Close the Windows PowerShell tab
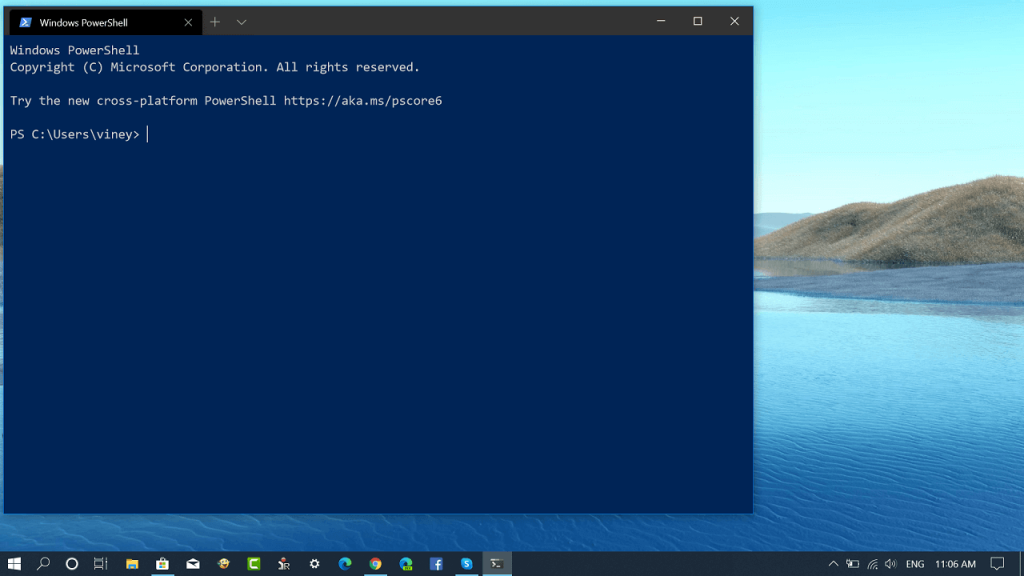This screenshot has height=576, width=1024. tap(188, 22)
